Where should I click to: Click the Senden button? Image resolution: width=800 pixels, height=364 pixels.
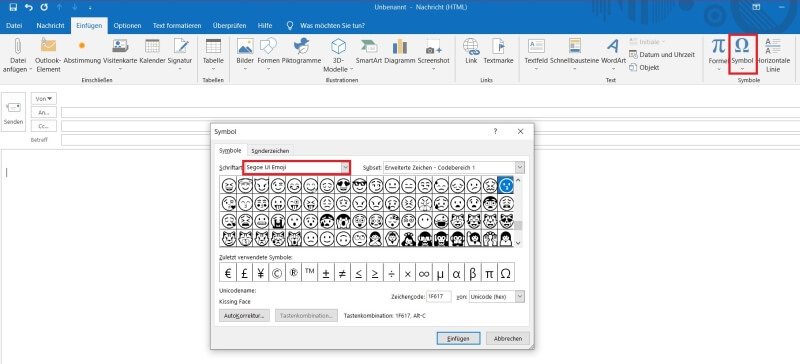click(x=14, y=112)
